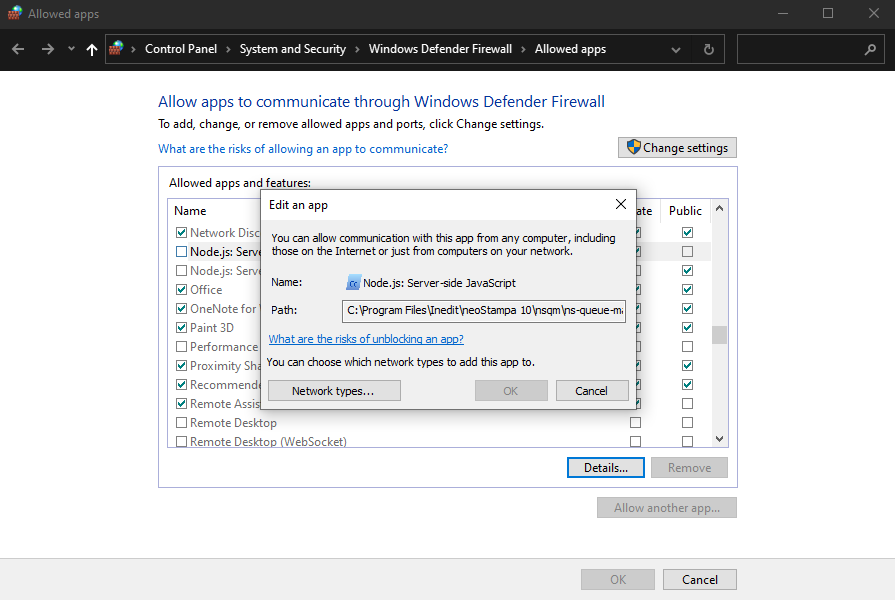This screenshot has width=895, height=600.
Task: Toggle Remote Desktop (WebSocket) name checkbox
Action: coord(182,442)
